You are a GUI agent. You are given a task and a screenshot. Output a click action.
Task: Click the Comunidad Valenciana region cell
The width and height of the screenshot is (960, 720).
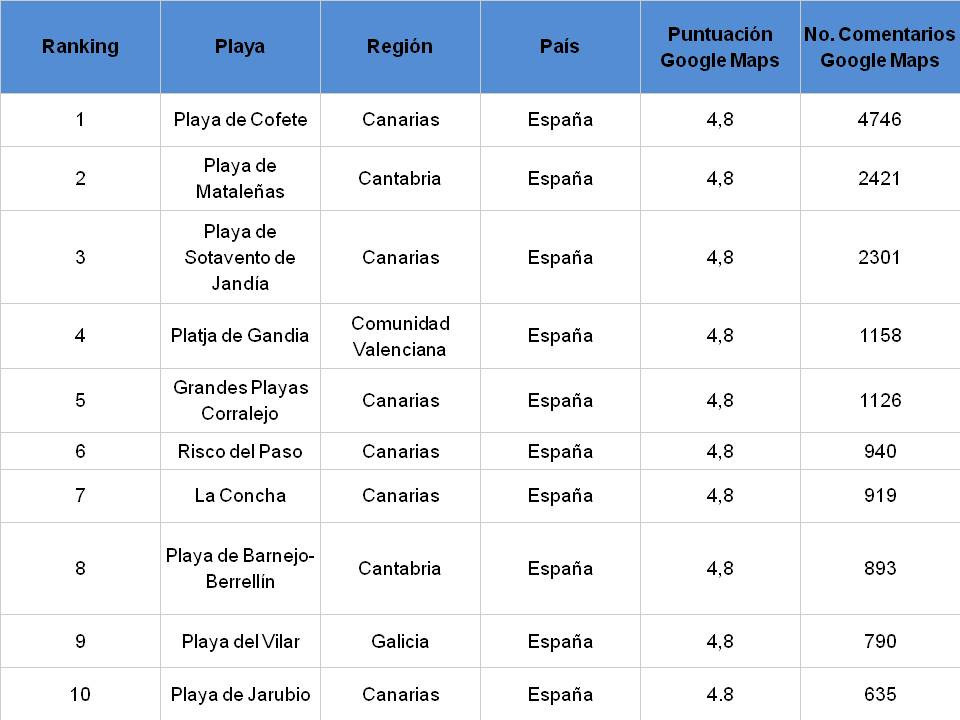tap(400, 336)
